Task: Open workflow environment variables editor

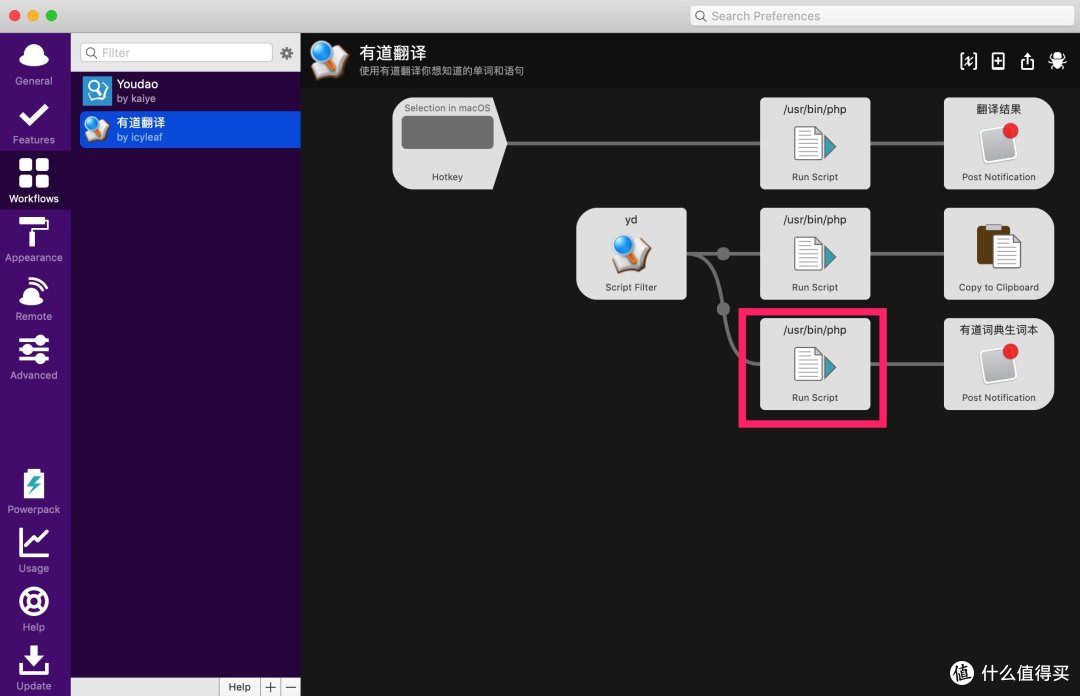Action: pyautogui.click(x=968, y=61)
